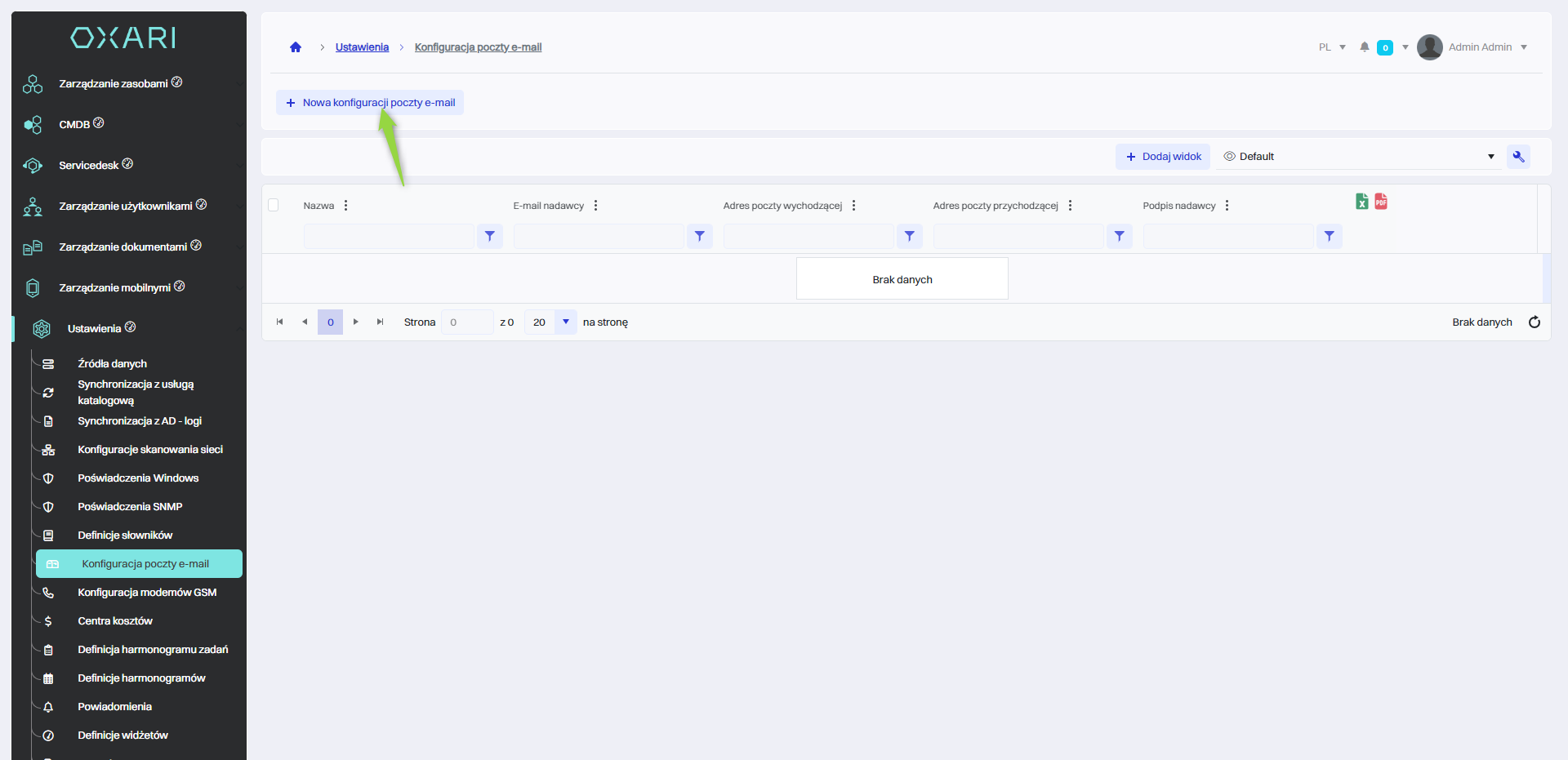
Task: Export table to Excel file
Action: click(x=1361, y=202)
